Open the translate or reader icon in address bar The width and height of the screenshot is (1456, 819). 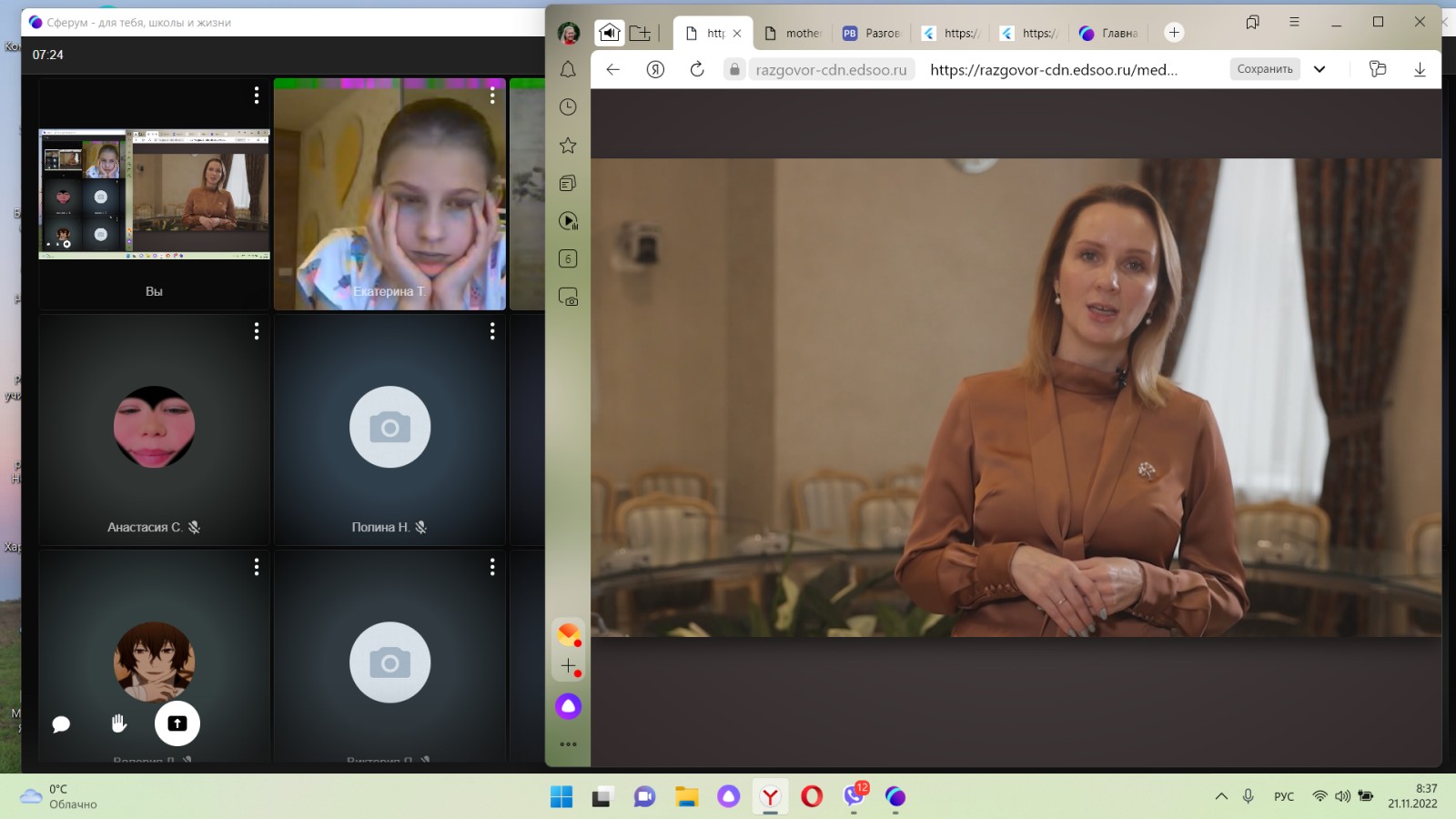pos(1378,69)
